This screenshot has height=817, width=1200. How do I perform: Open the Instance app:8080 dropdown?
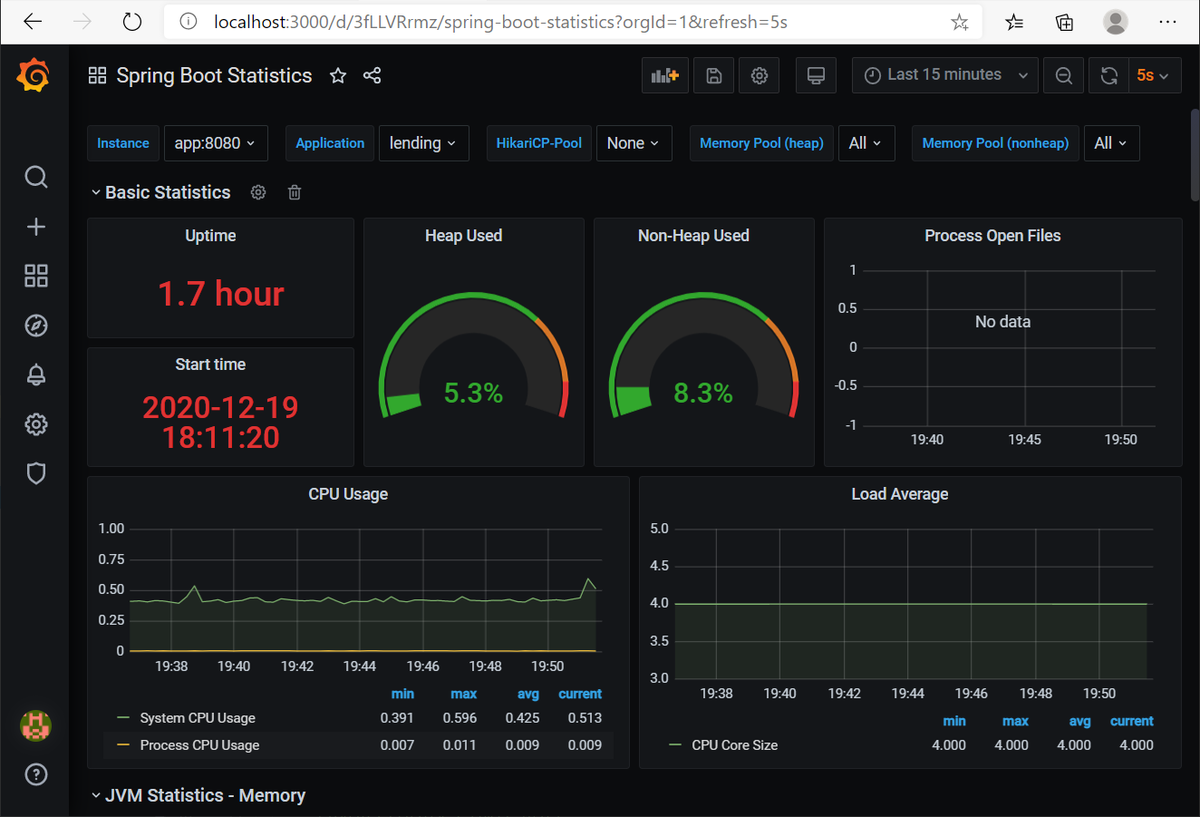(x=215, y=143)
